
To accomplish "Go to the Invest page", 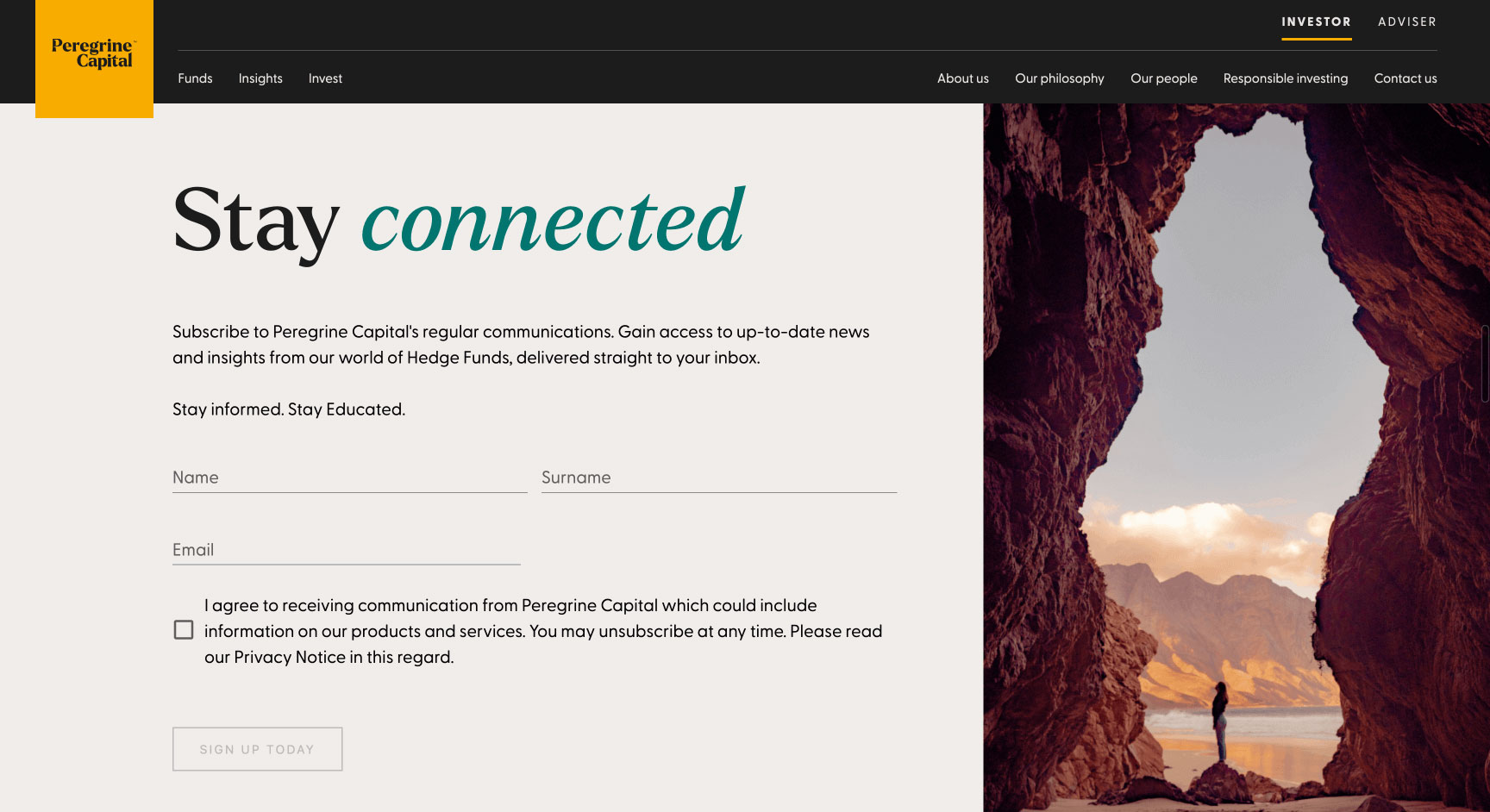I will [x=325, y=78].
